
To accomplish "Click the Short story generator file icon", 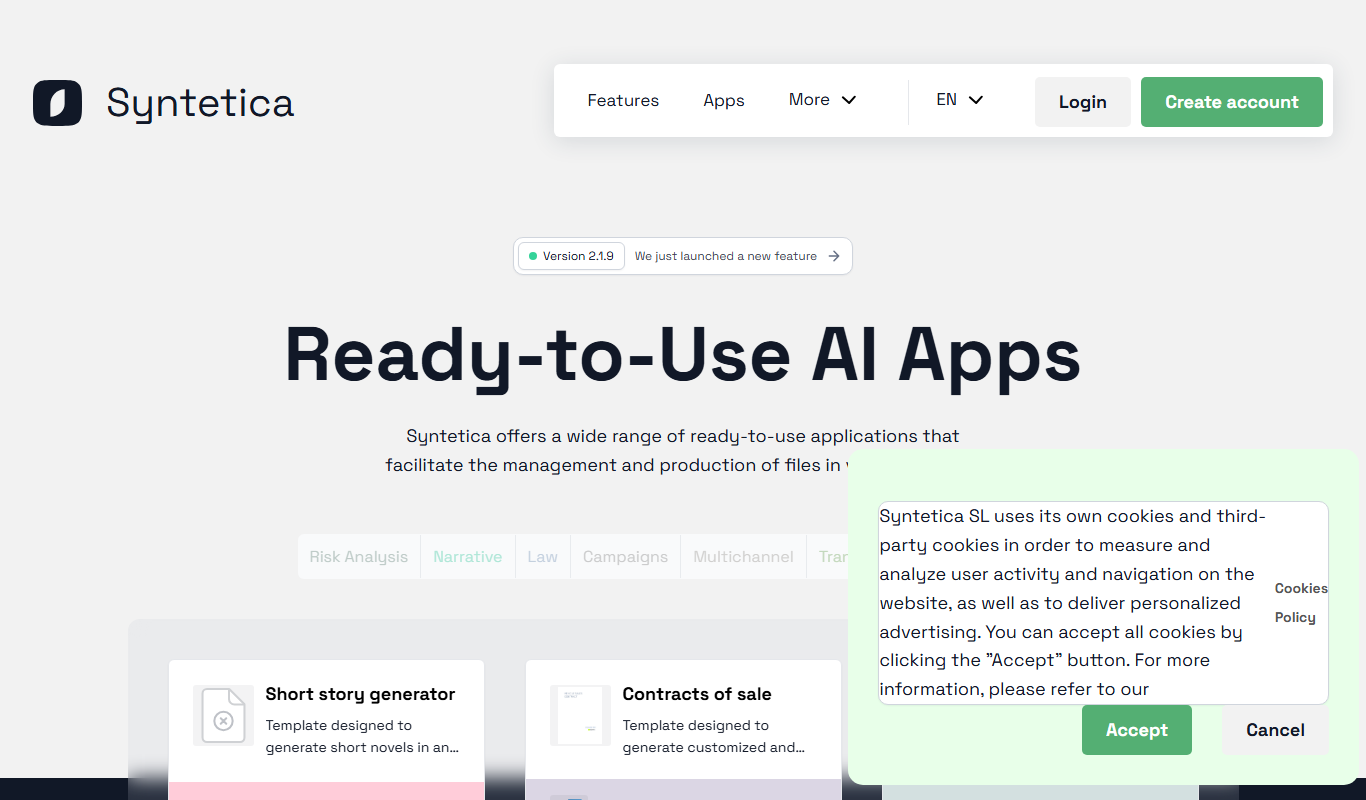I will (x=224, y=715).
